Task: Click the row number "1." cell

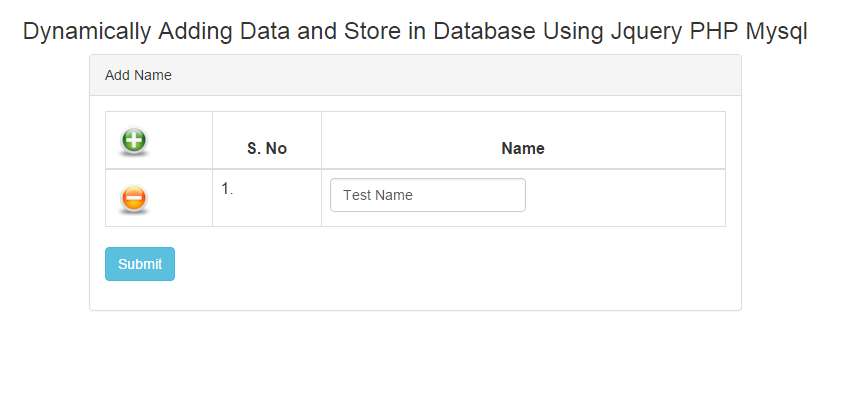Action: pos(227,188)
